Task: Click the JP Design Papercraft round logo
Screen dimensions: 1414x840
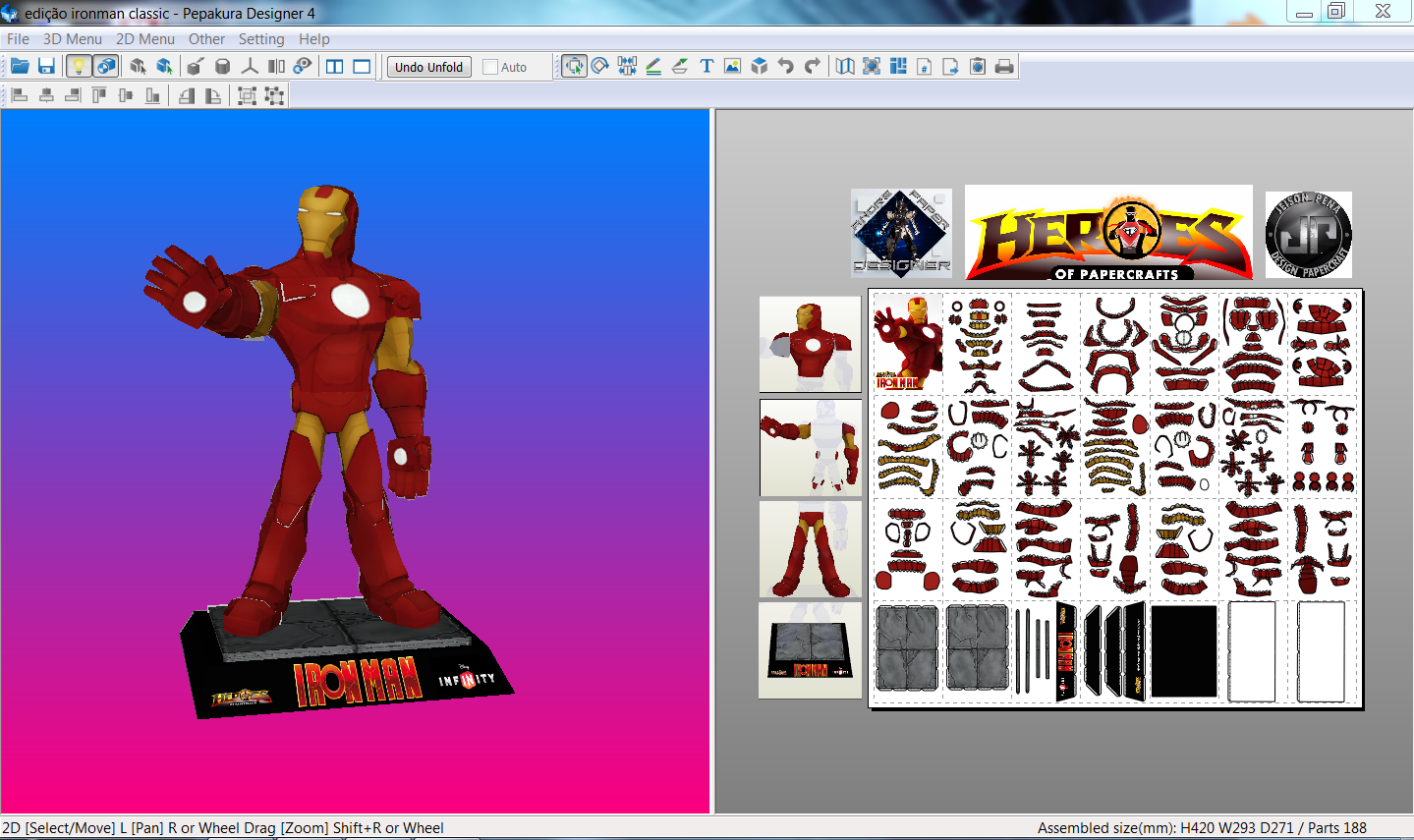Action: click(1309, 235)
